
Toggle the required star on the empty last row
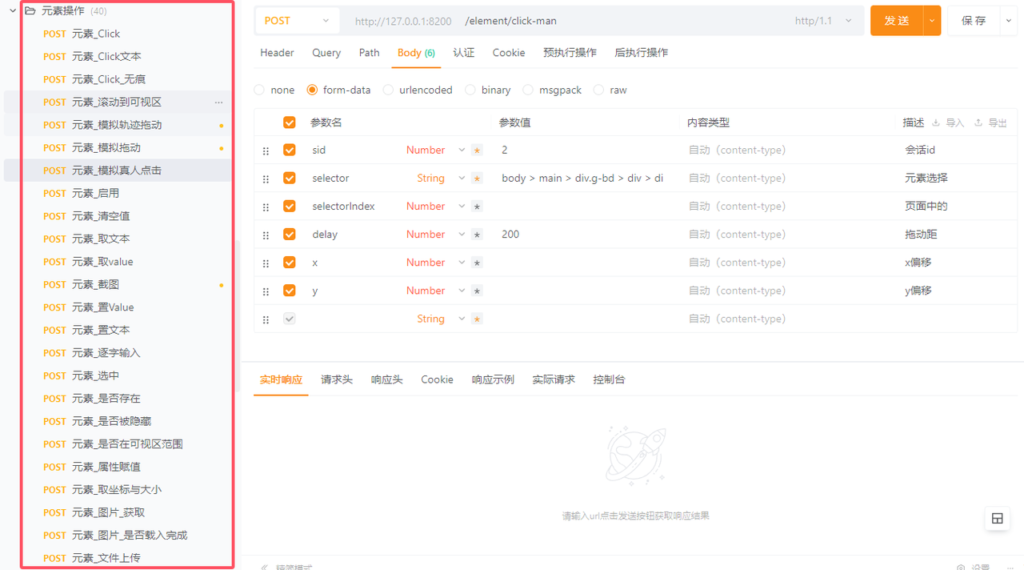(477, 319)
